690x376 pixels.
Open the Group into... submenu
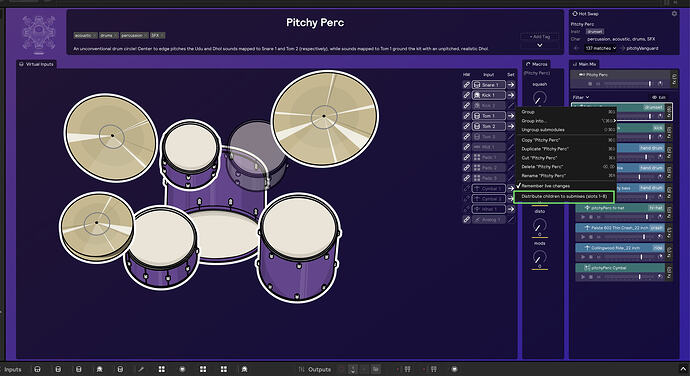click(565, 121)
